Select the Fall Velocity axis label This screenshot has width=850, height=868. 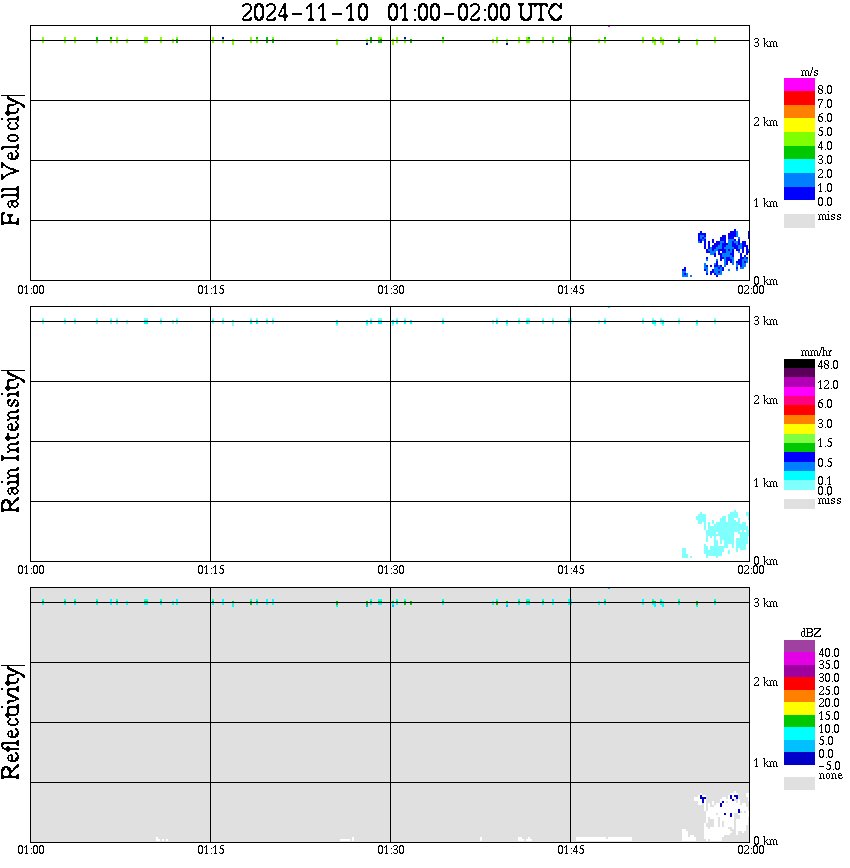(12, 160)
